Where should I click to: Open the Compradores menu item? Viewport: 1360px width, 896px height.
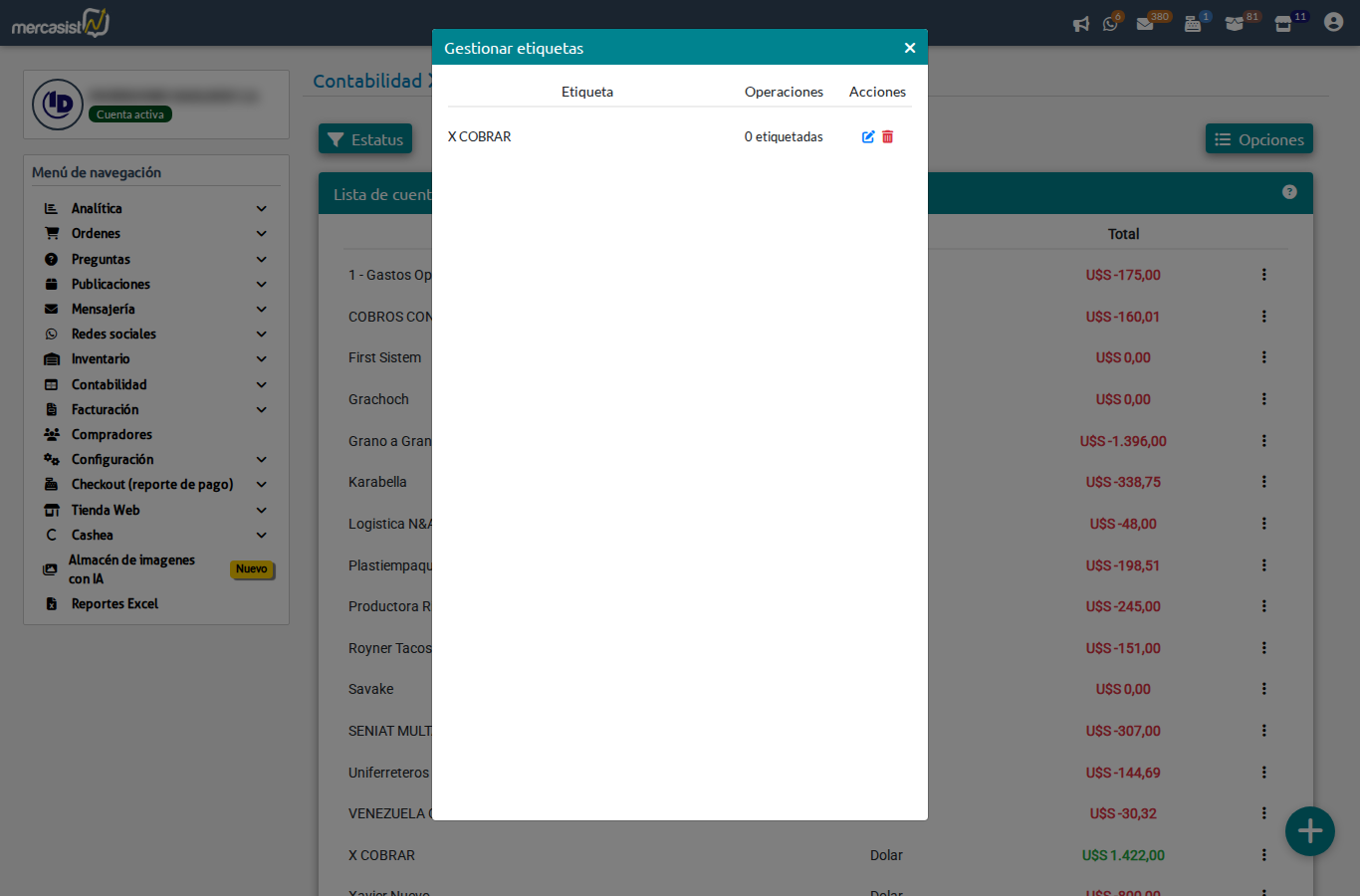pos(112,435)
